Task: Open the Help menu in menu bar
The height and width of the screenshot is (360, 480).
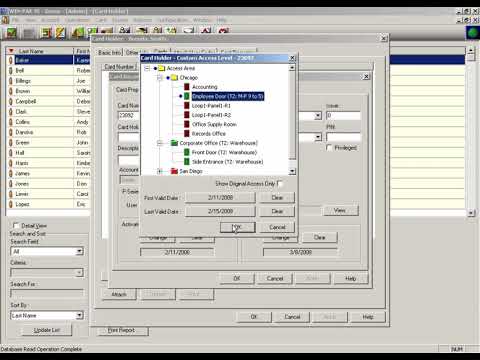Action: coord(222,20)
